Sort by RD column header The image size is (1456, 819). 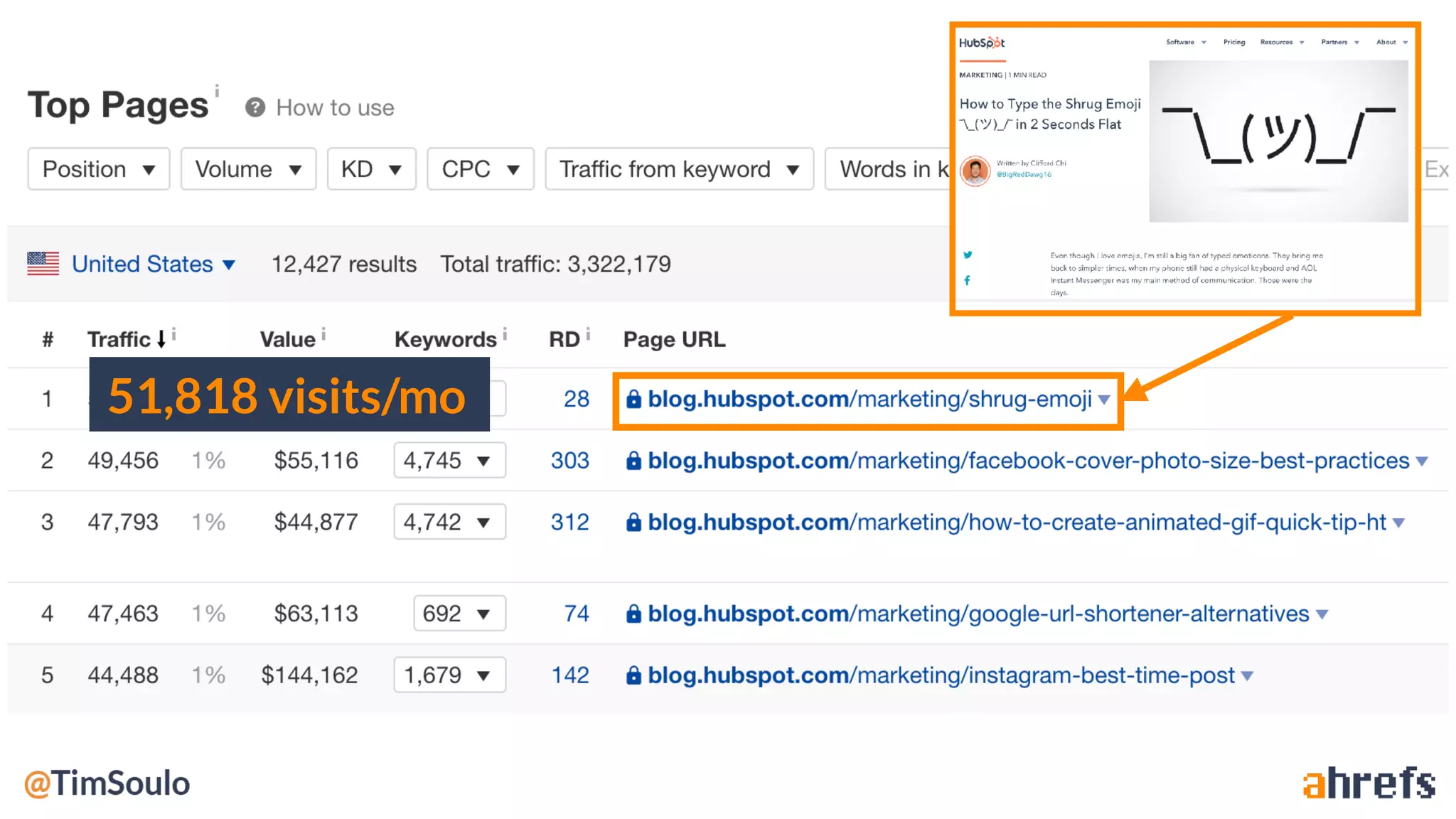[564, 339]
